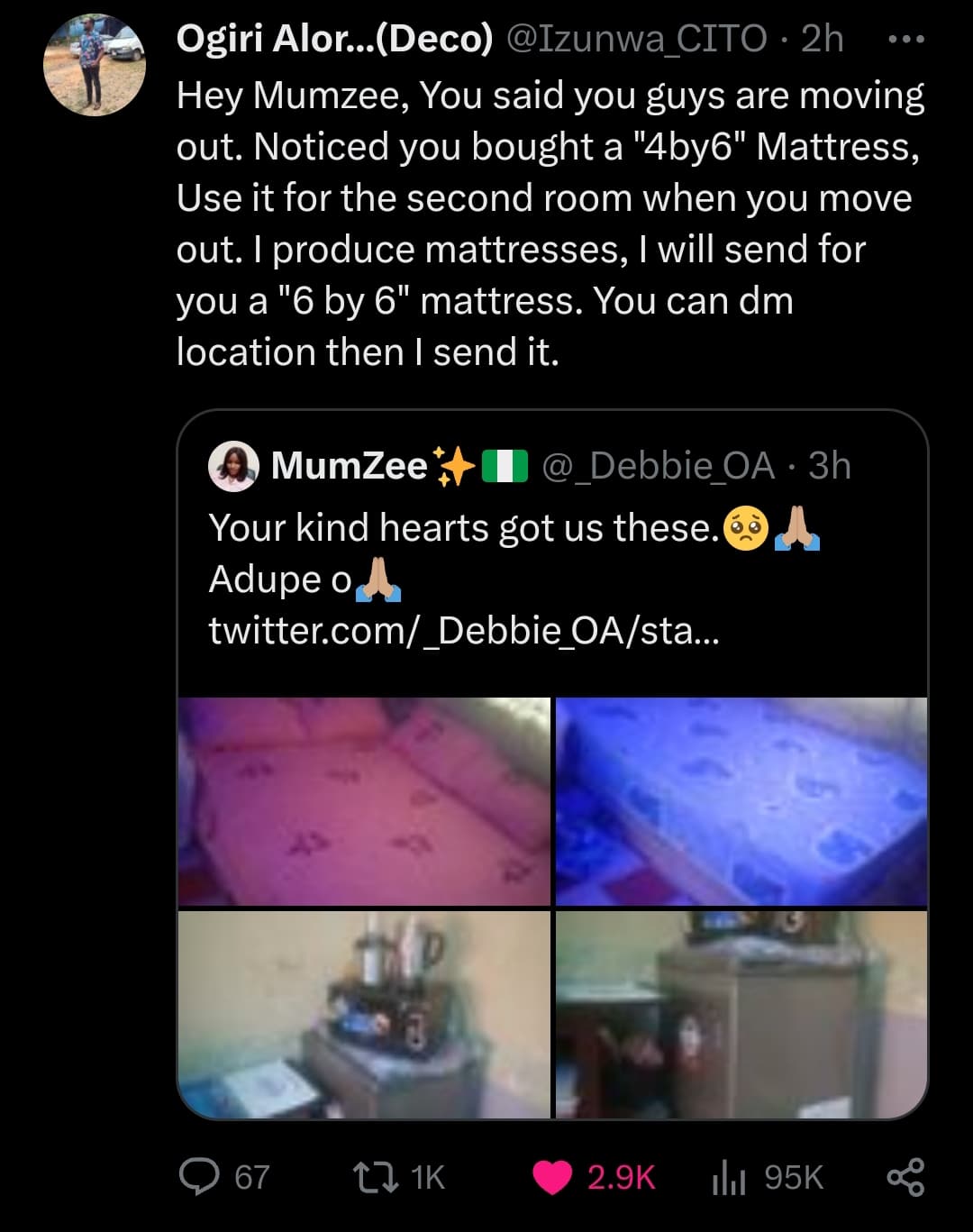Open the @_Debbie_OA handle link
Image resolution: width=973 pixels, height=1232 pixels.
(x=658, y=466)
